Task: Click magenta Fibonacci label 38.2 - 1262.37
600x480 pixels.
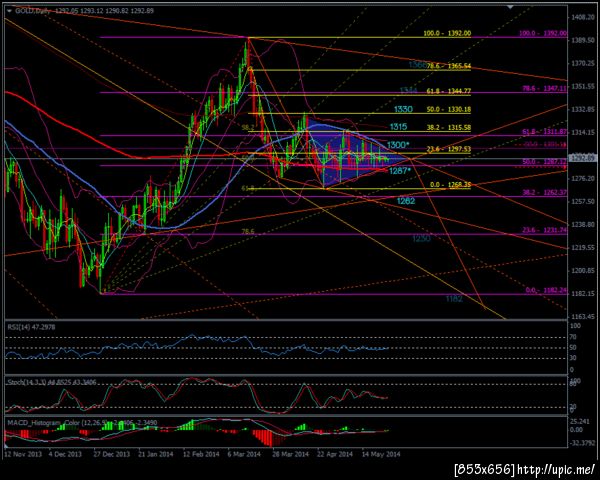Action: (x=545, y=193)
